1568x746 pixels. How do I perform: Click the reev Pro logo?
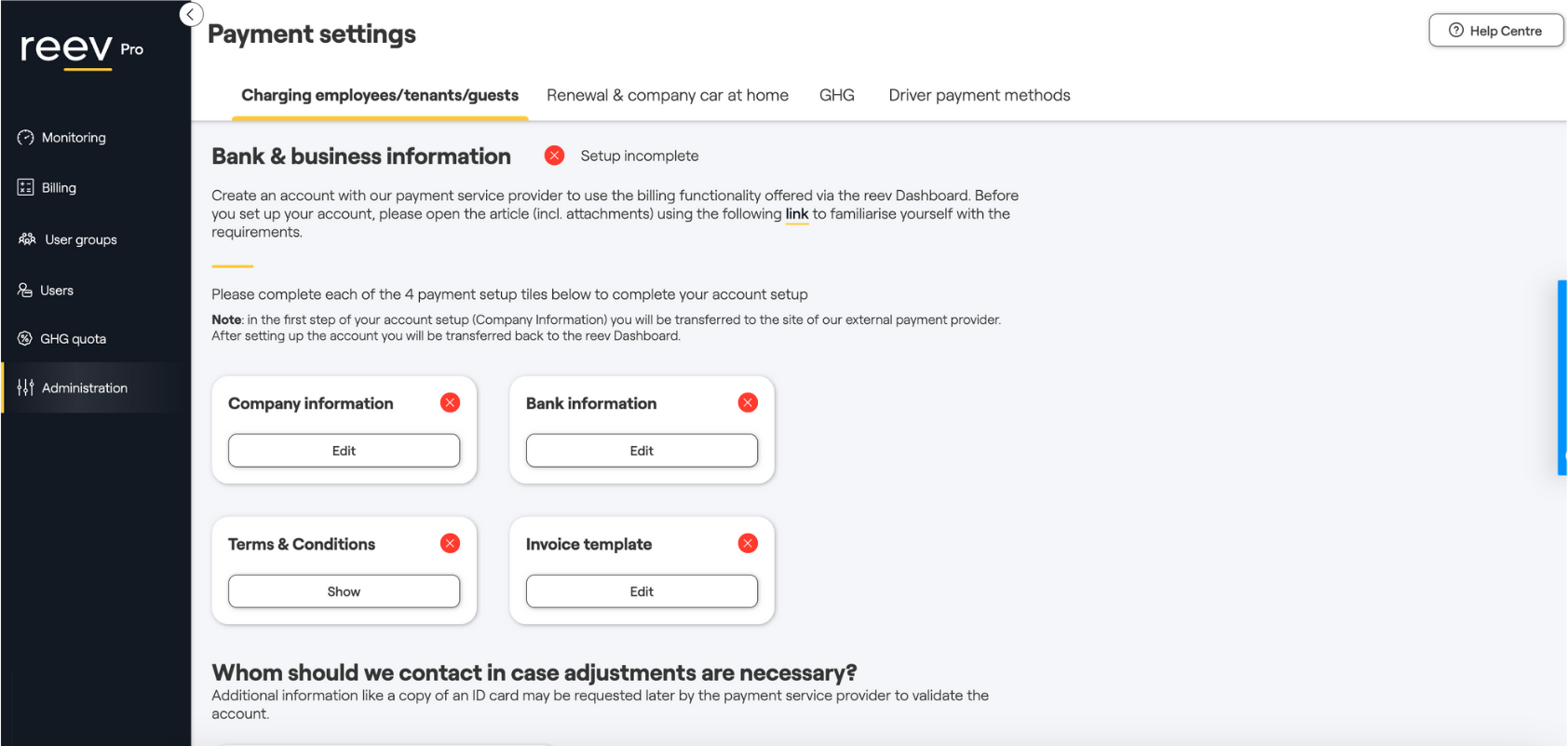click(82, 49)
